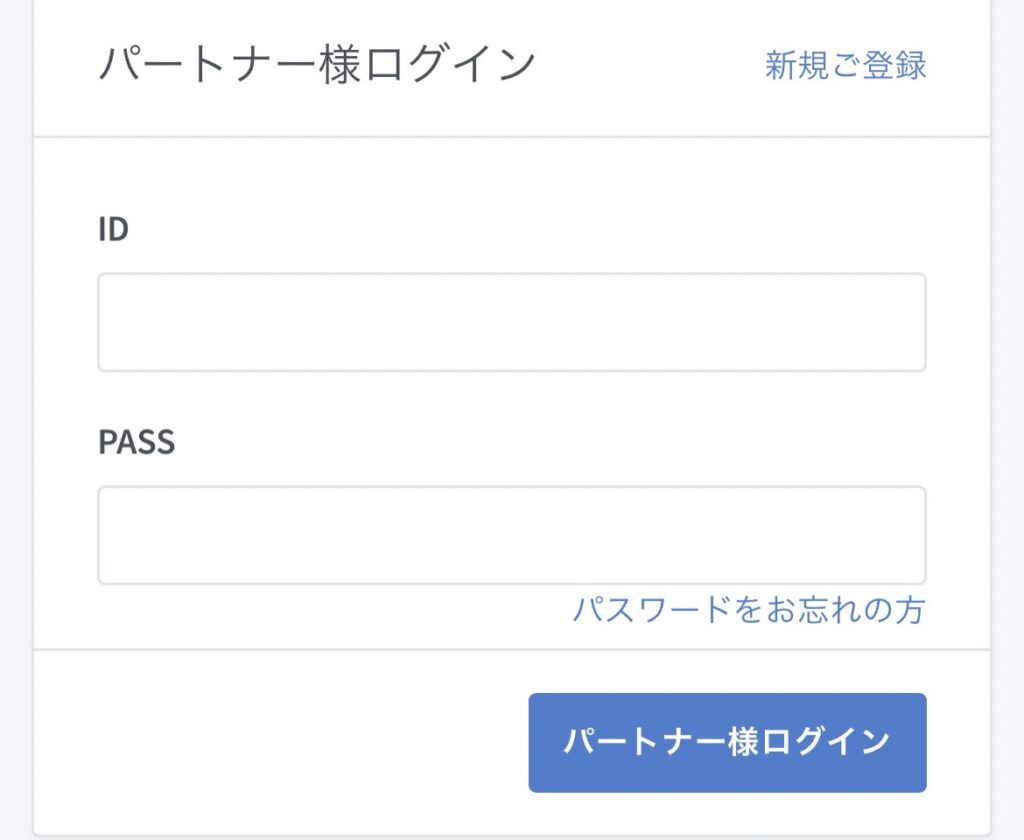This screenshot has height=840, width=1024.
Task: Click the card title パートナー様ログイン
Action: (x=317, y=65)
